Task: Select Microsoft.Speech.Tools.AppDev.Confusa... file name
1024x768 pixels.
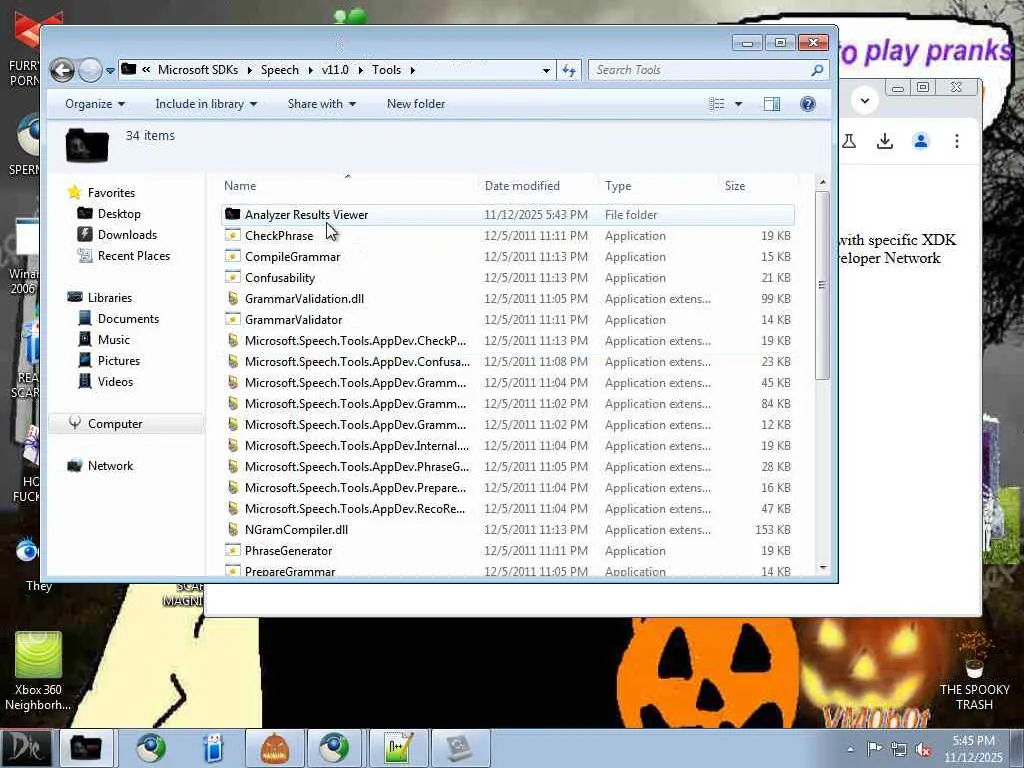Action: pyautogui.click(x=357, y=361)
